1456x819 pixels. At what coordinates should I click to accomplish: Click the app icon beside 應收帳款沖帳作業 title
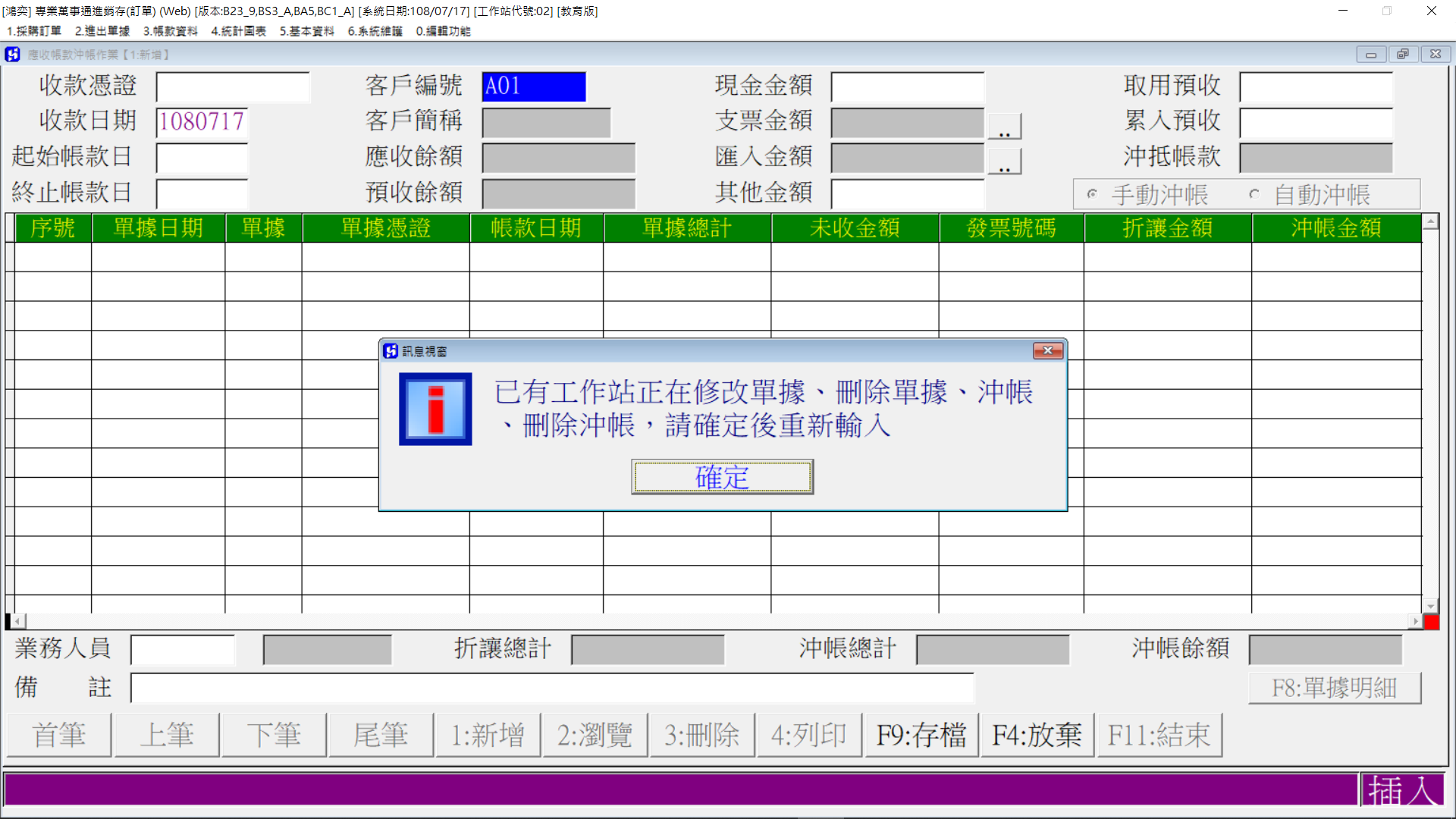[12, 55]
